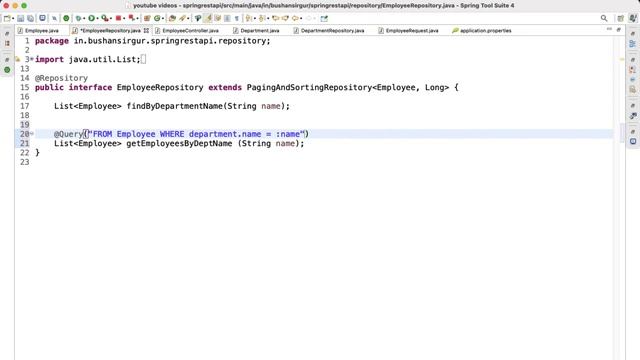Image resolution: width=640 pixels, height=360 pixels.
Task: Click the New file wizard icon
Action: tap(7, 18)
